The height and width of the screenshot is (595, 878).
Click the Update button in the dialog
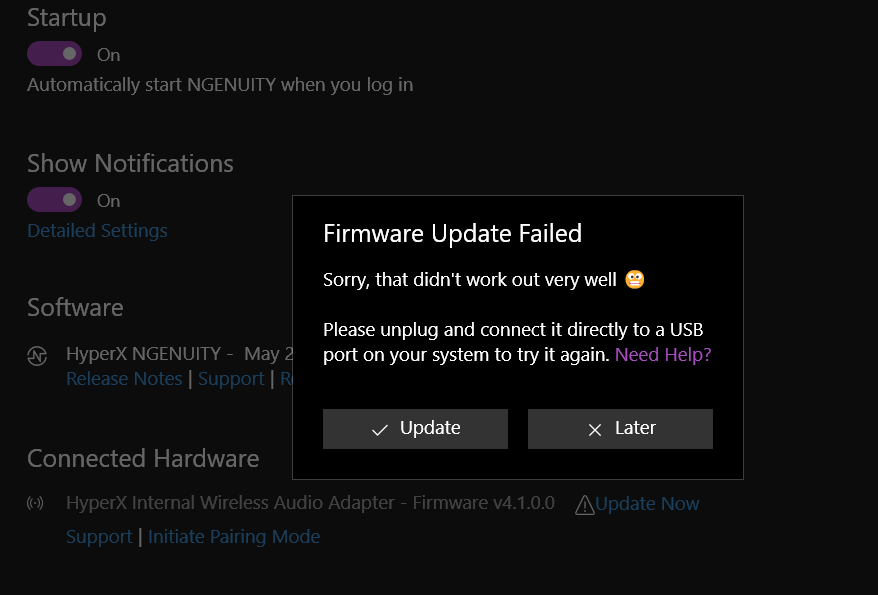click(x=415, y=429)
